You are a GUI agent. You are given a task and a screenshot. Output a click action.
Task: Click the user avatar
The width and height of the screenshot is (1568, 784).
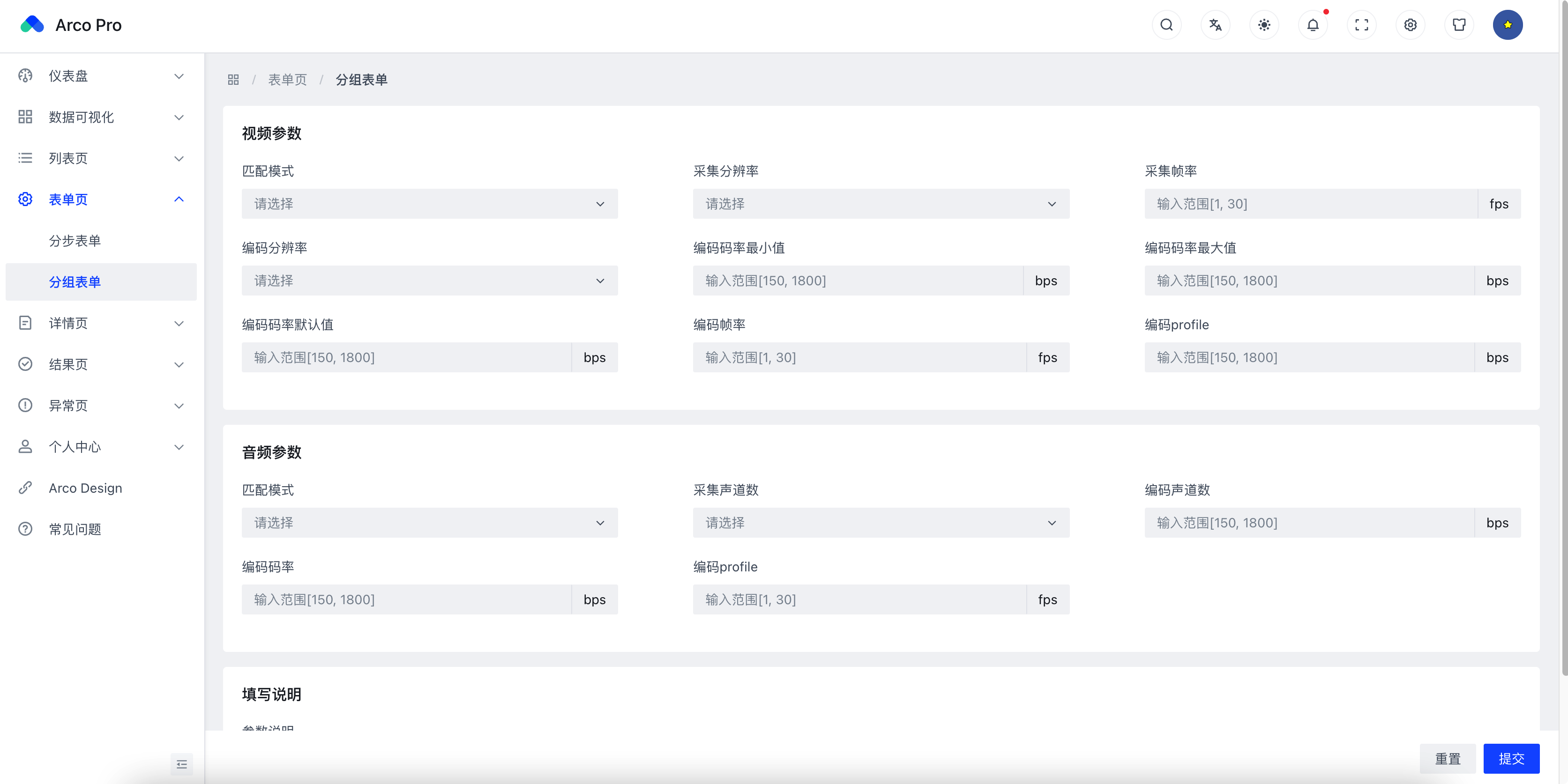(1508, 25)
